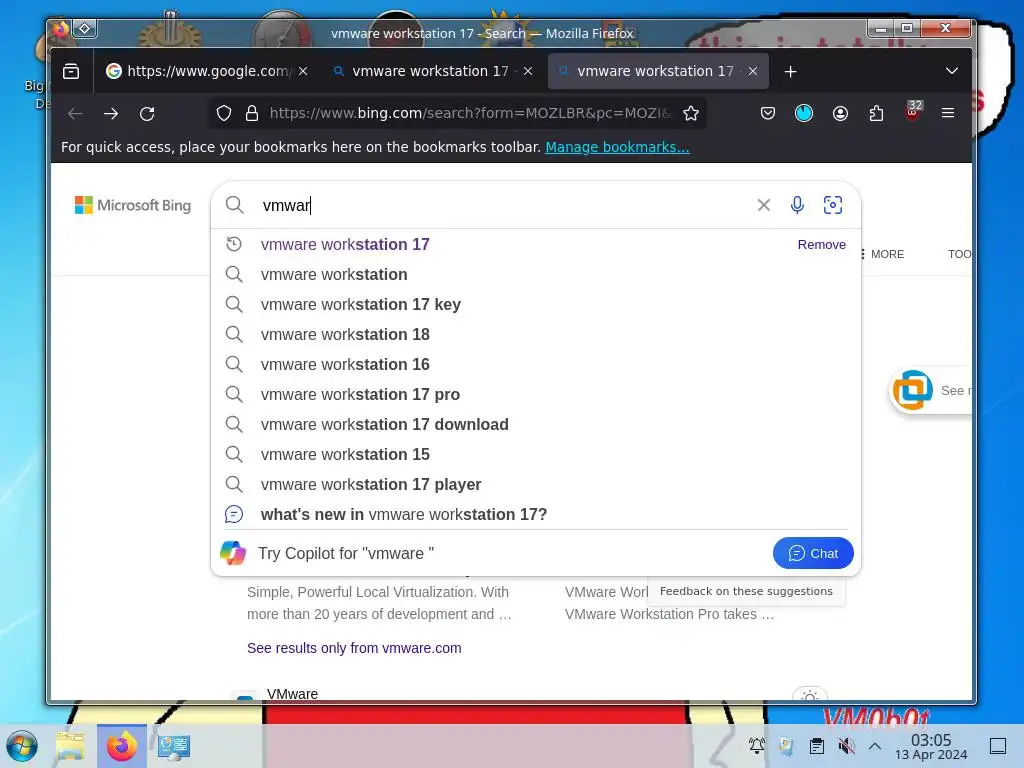1024x768 pixels.
Task: Go to Microsoft Bing home logo
Action: point(133,205)
